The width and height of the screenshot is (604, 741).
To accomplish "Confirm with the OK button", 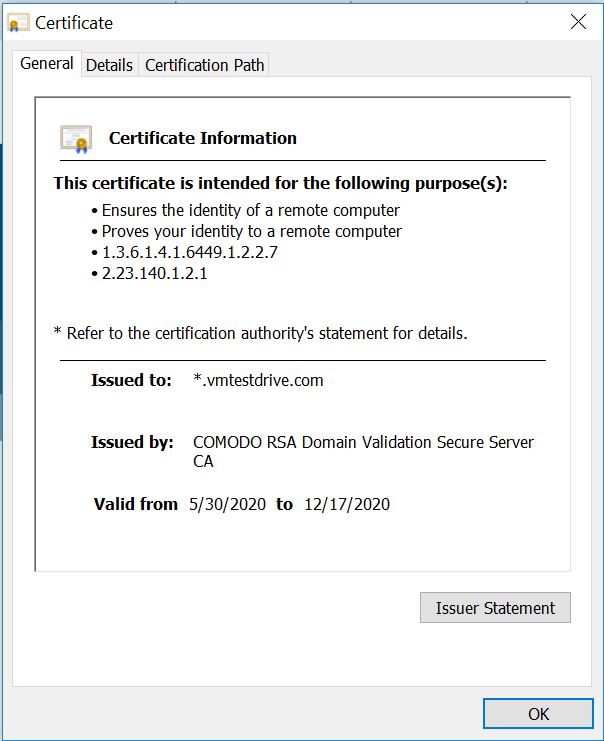I will pyautogui.click(x=538, y=713).
